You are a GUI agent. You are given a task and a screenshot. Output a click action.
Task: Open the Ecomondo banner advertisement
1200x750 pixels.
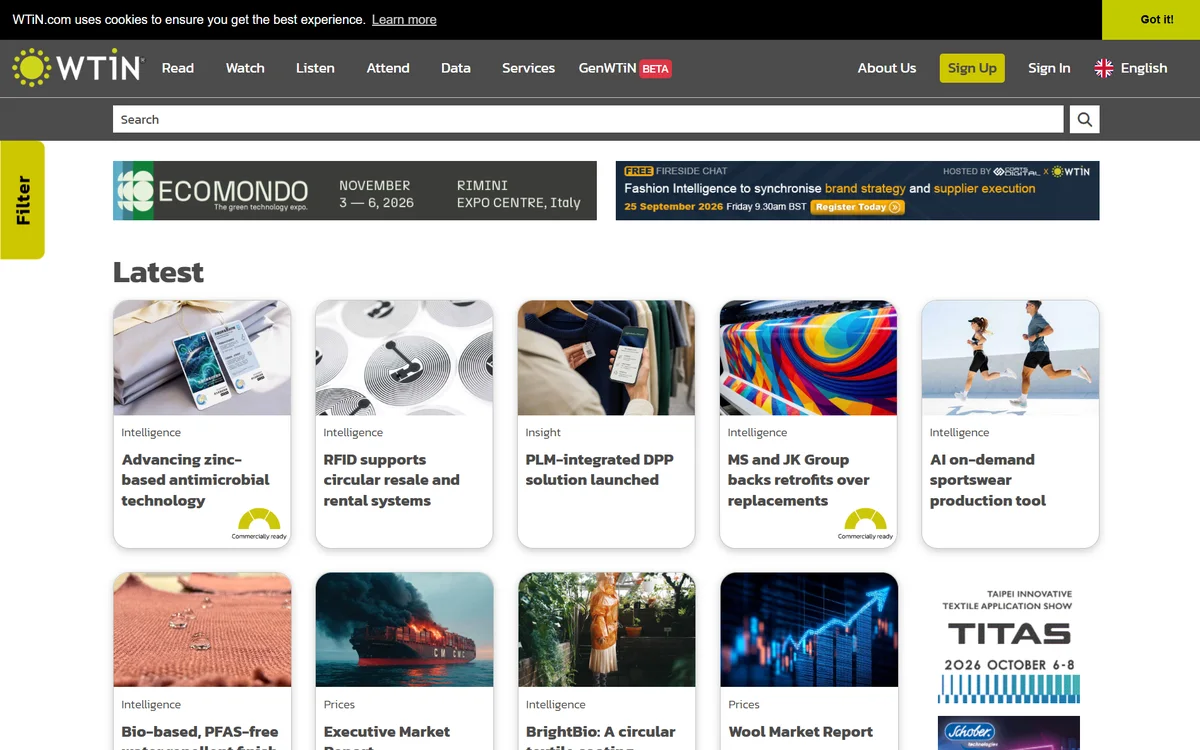point(355,191)
